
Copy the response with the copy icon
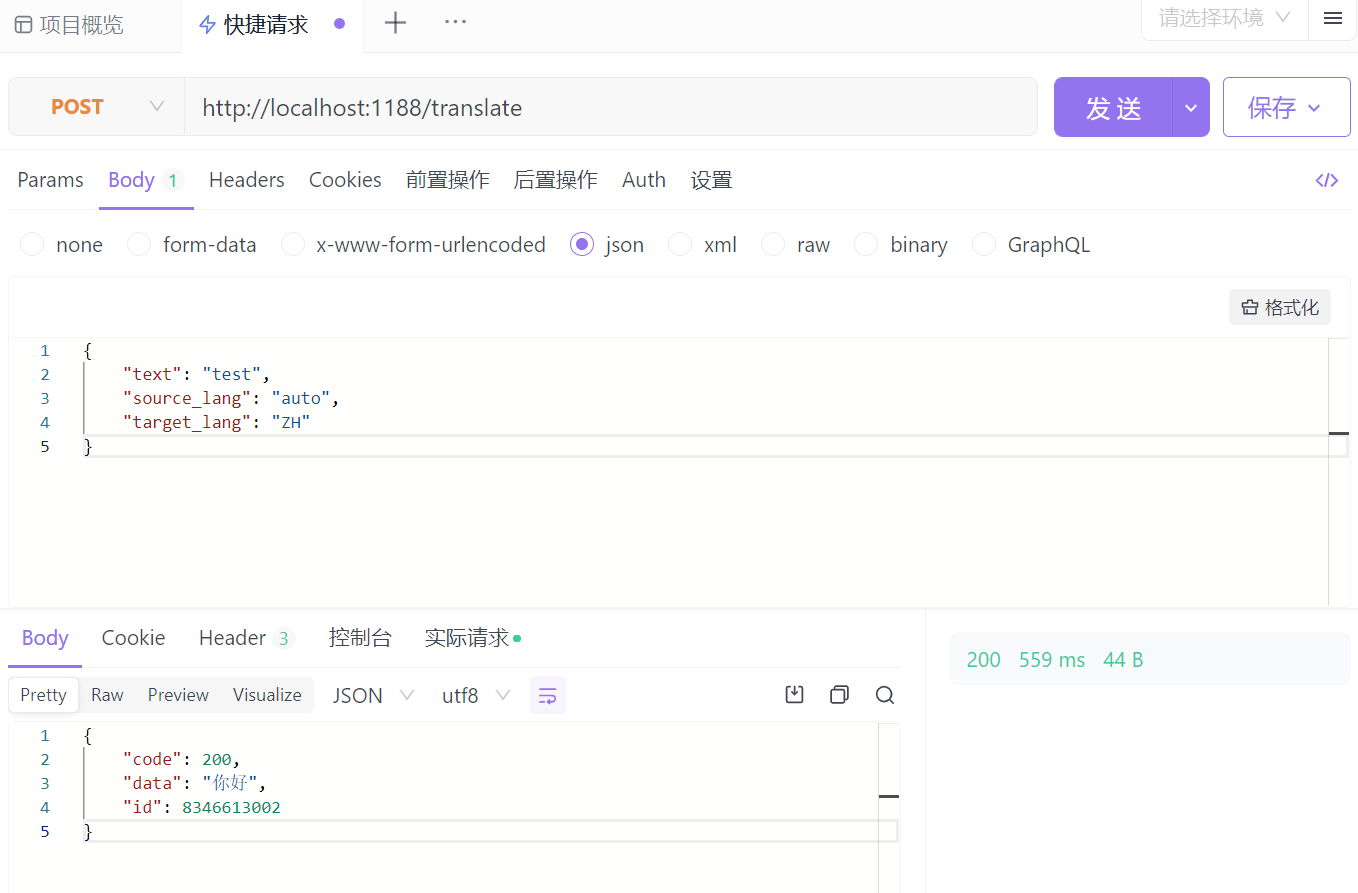point(839,694)
